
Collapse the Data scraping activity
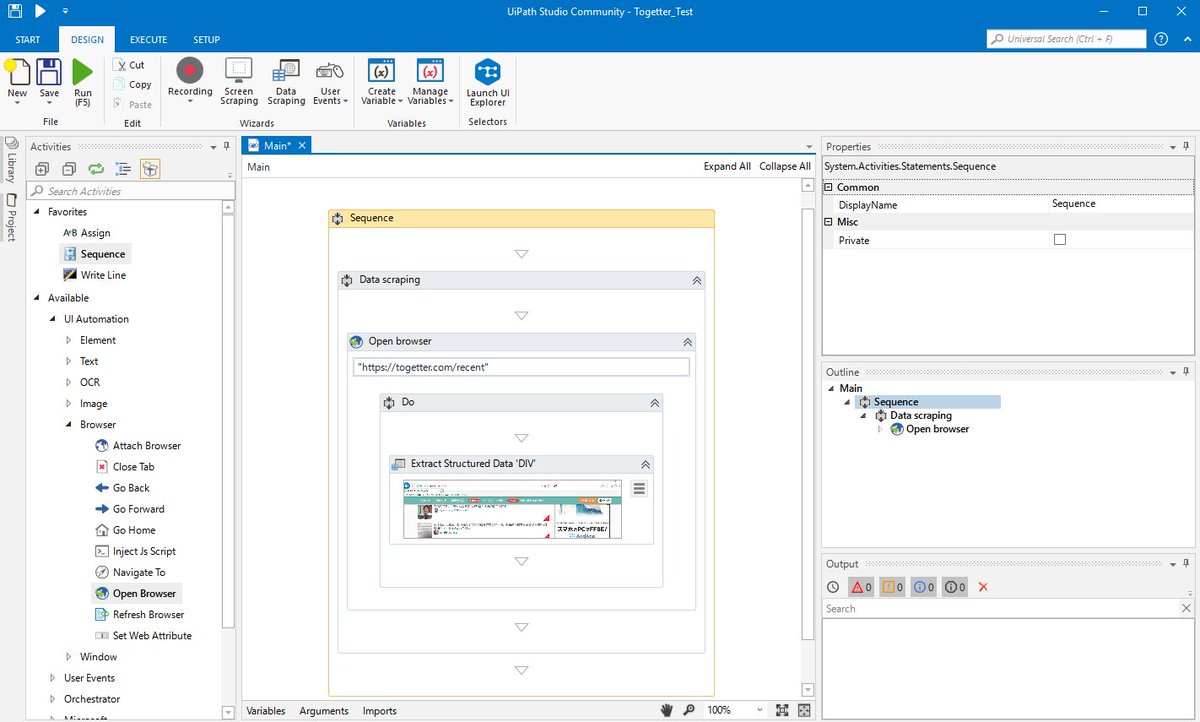click(x=697, y=281)
